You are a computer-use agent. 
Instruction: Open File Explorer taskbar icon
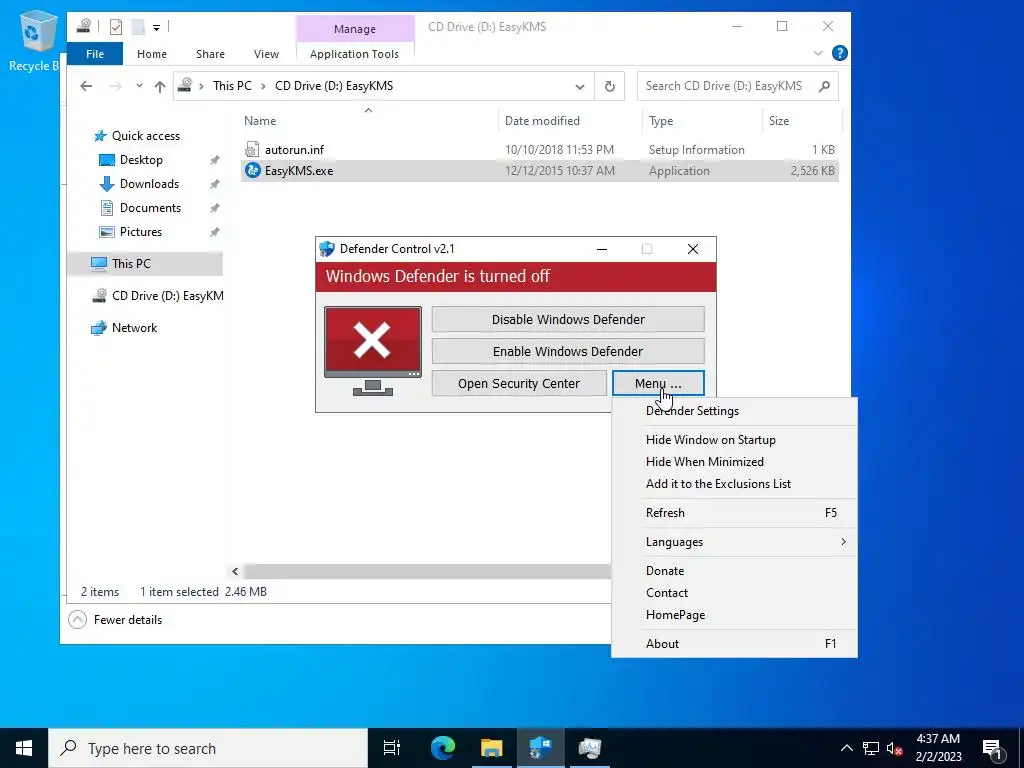coord(491,748)
